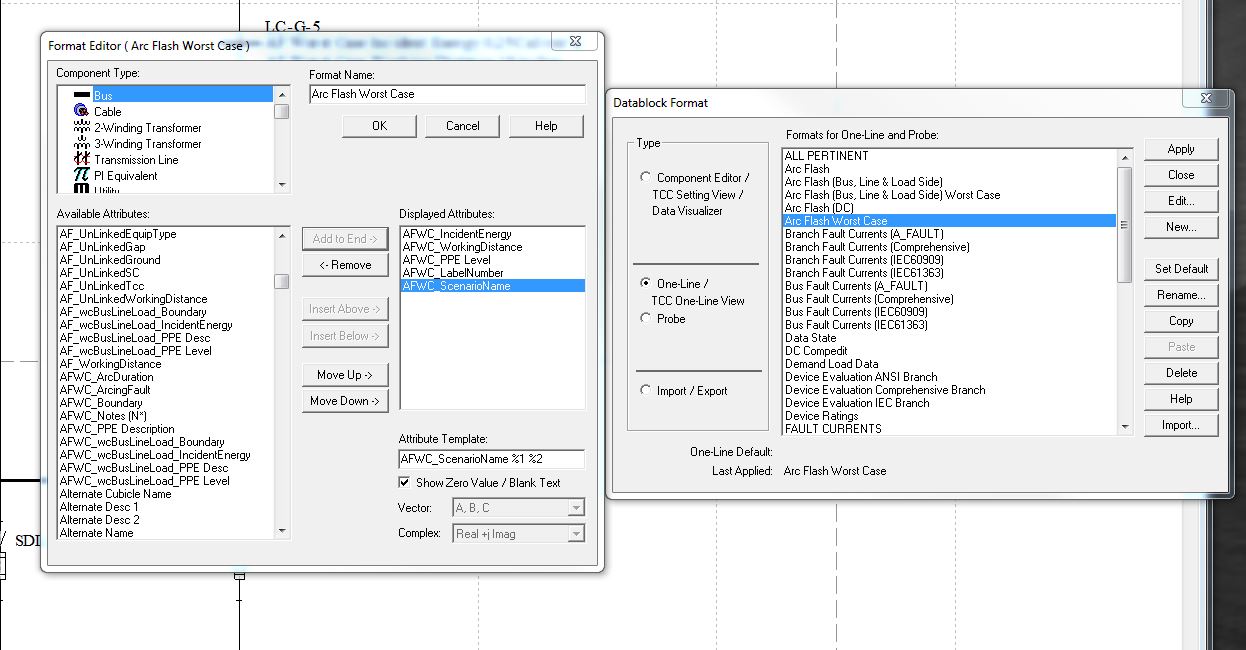Click the Attribute Template input field
Screen dimensions: 1246x650
tap(491, 459)
